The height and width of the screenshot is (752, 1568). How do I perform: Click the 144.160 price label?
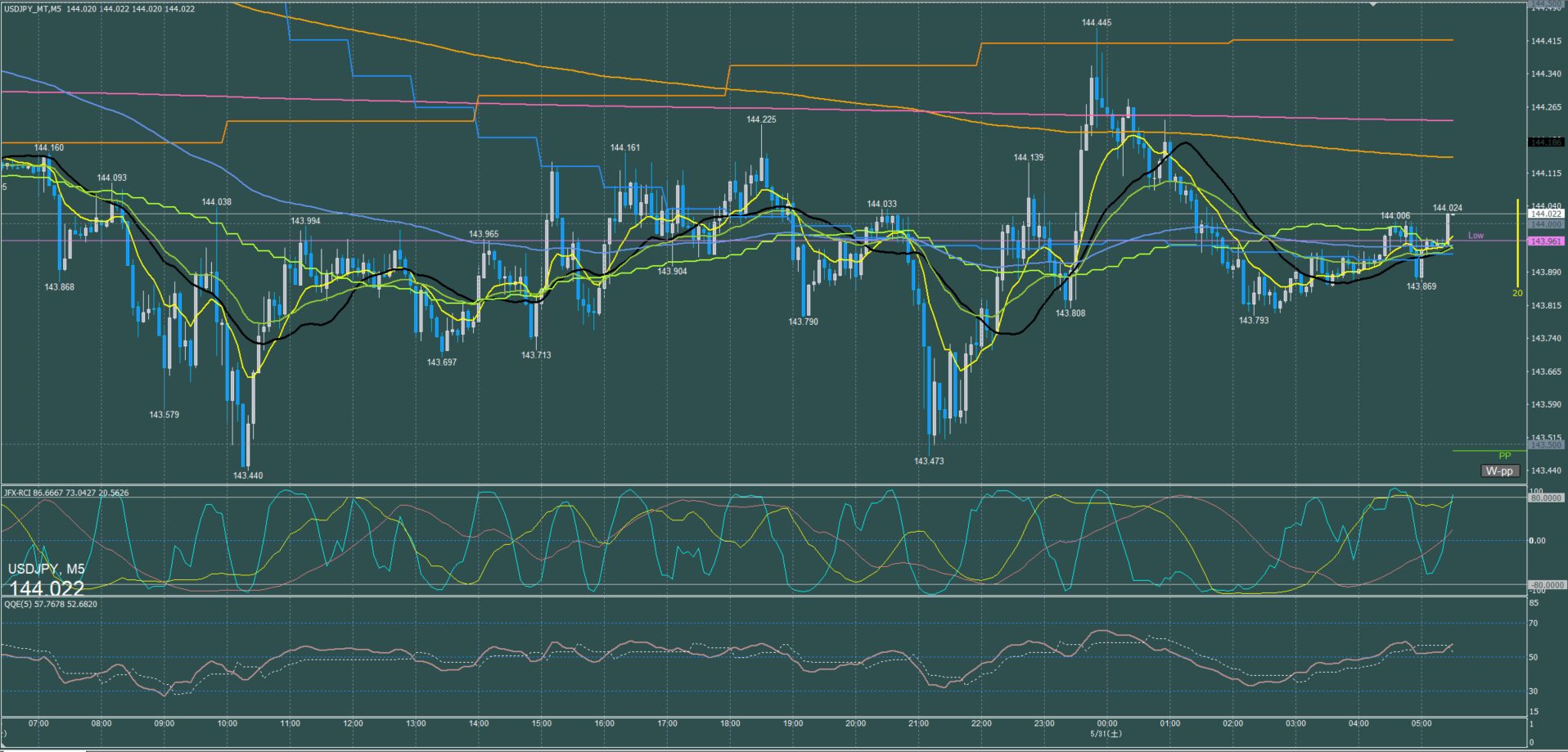tap(49, 148)
